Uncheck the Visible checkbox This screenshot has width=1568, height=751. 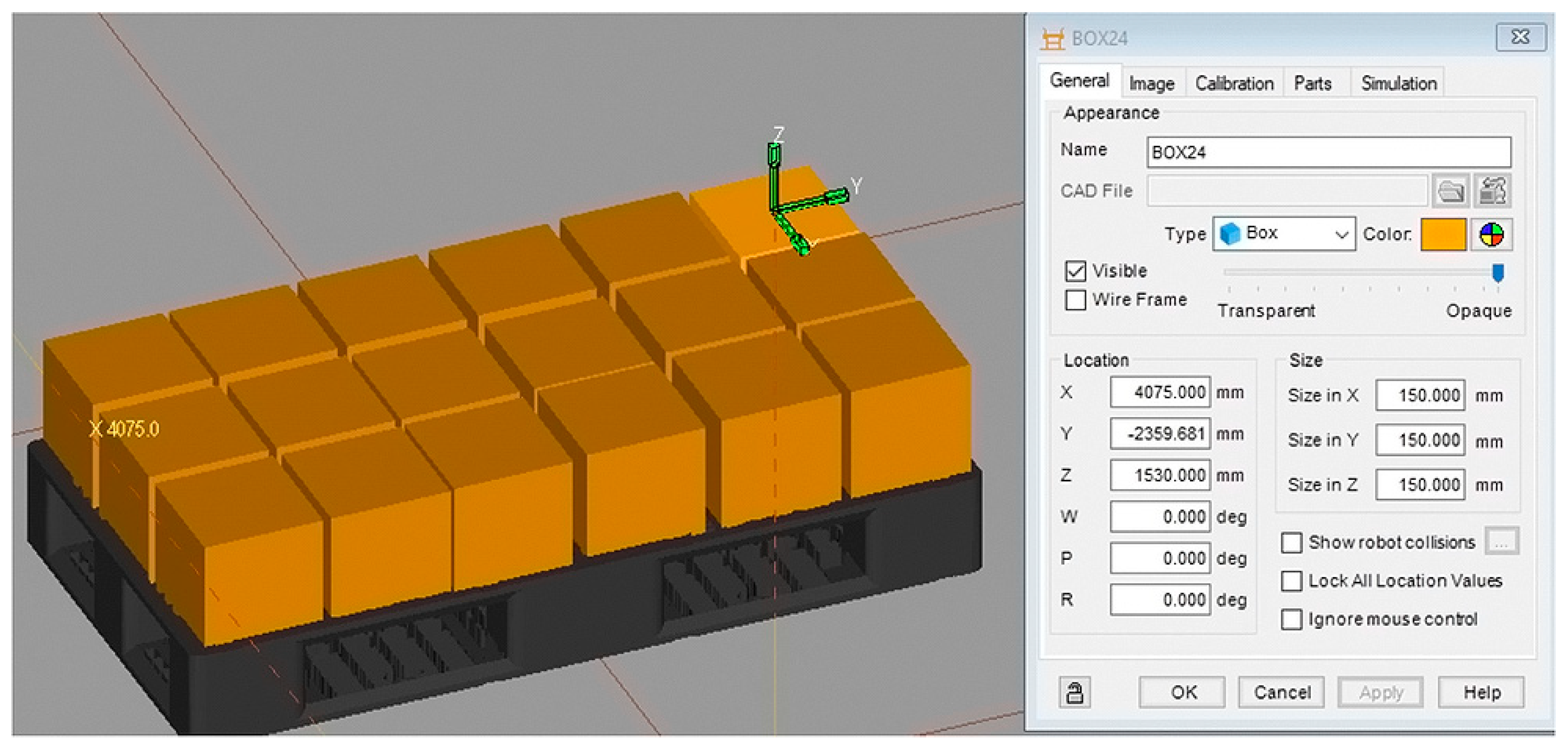1076,271
